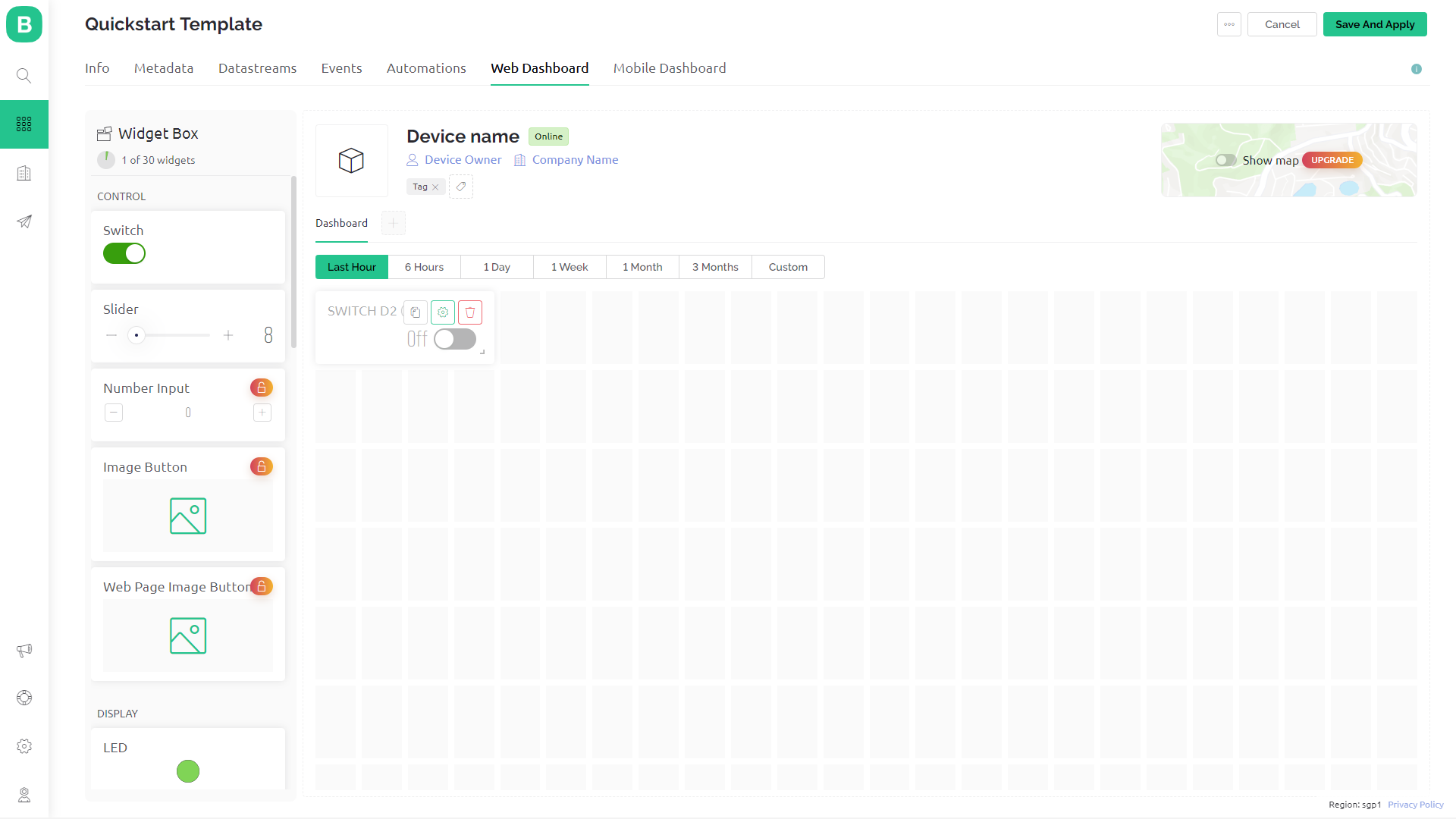The height and width of the screenshot is (819, 1456).
Task: Open the three-dots more options menu
Action: tap(1229, 24)
